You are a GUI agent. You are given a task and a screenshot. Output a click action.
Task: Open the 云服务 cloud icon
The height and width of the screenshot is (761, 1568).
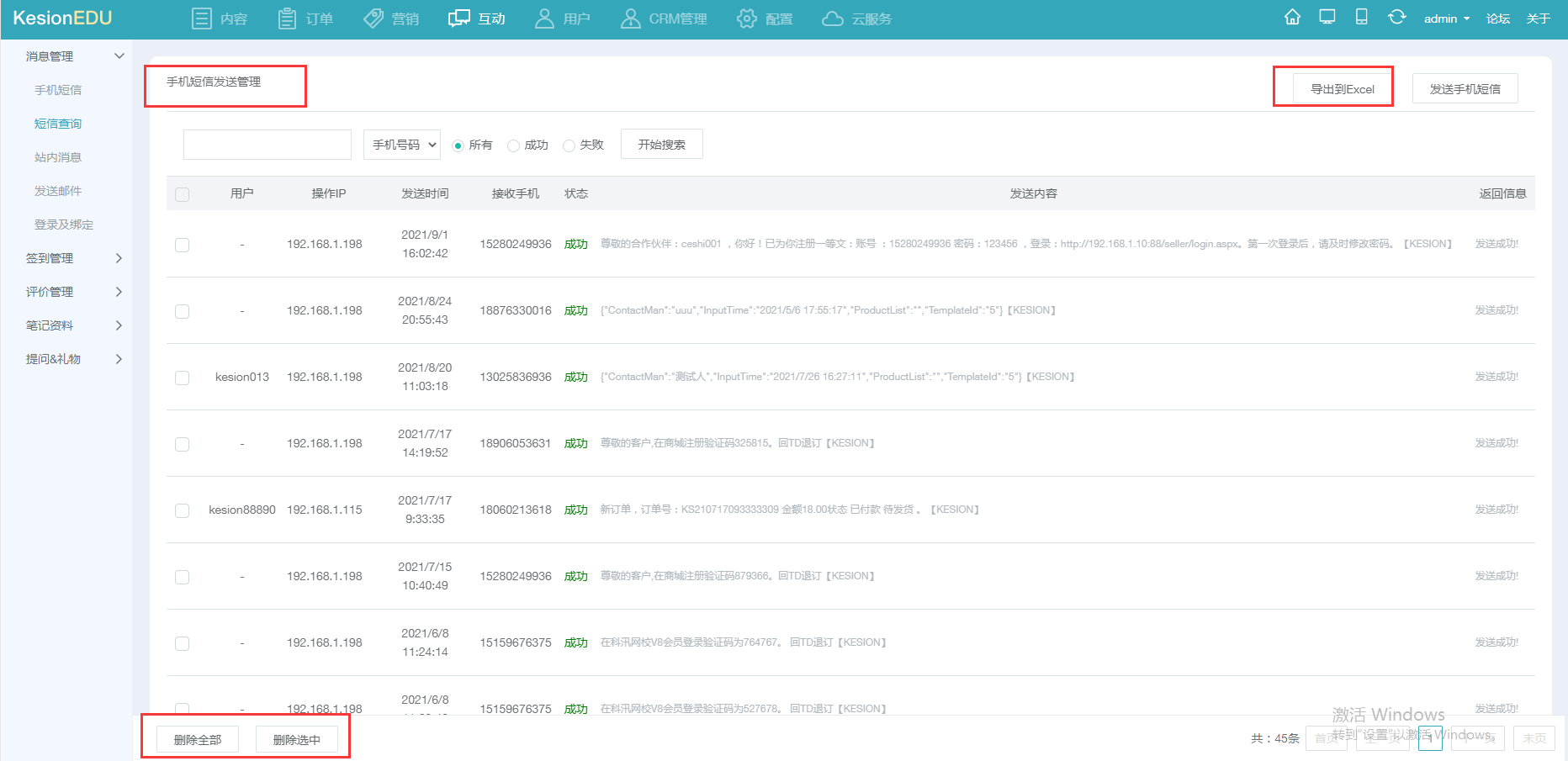[x=832, y=18]
